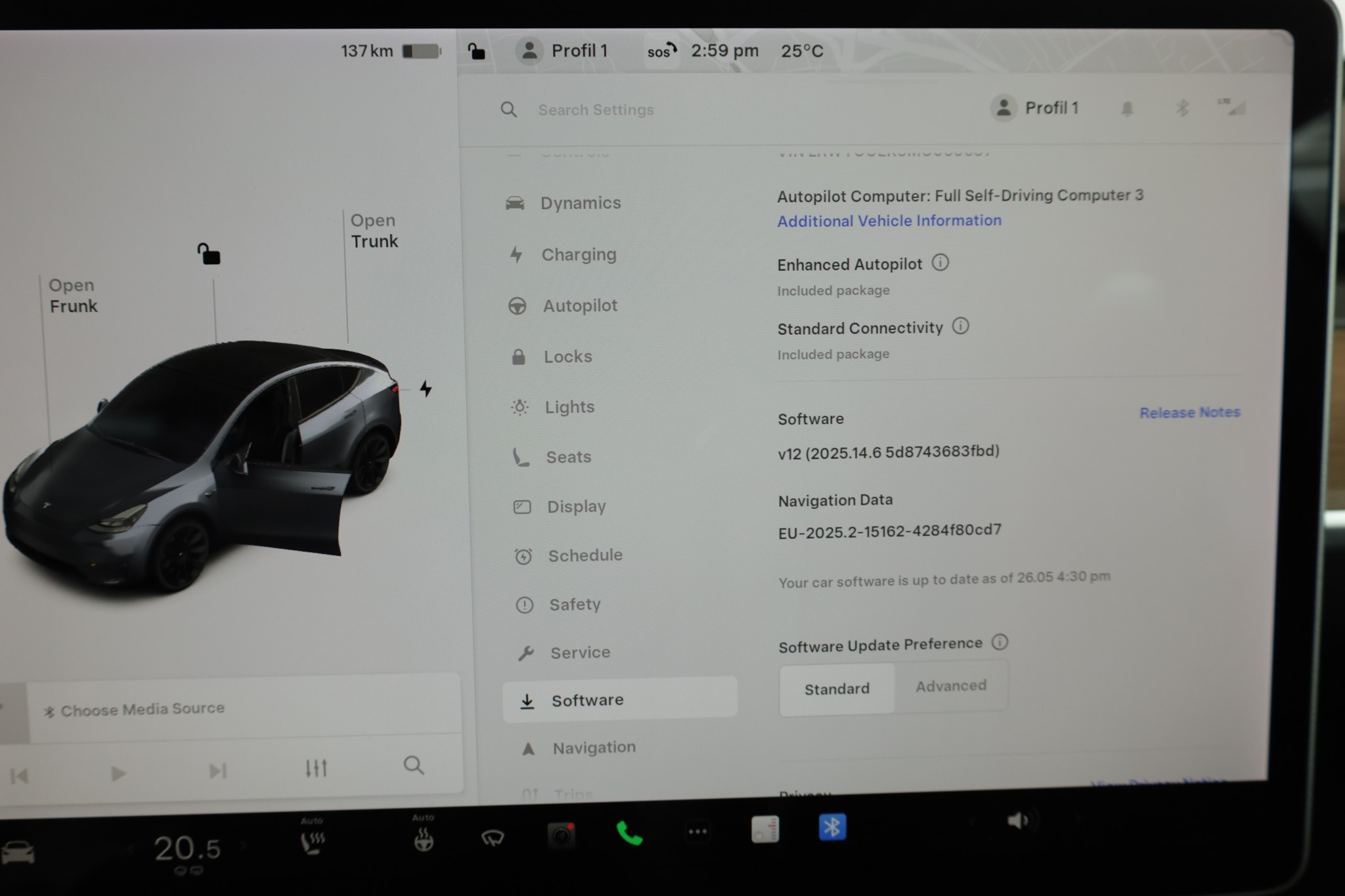Tap Bluetooth icon in settings header
This screenshot has height=896, width=1345.
[x=1182, y=108]
